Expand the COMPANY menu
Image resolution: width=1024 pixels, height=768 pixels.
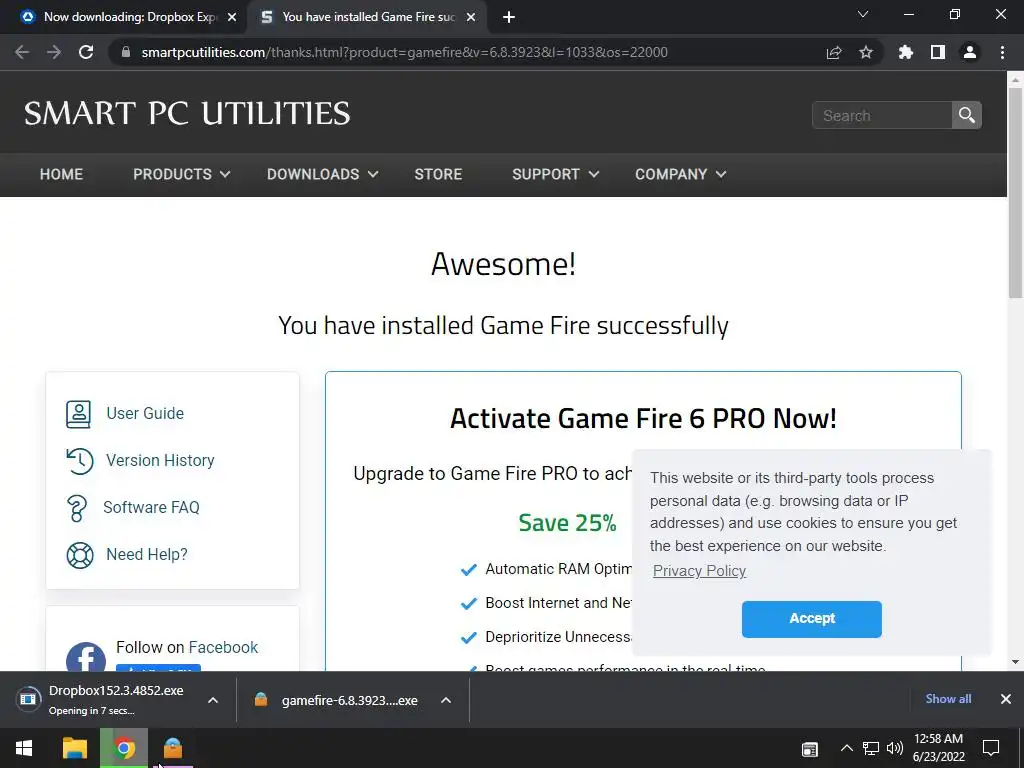(x=680, y=174)
